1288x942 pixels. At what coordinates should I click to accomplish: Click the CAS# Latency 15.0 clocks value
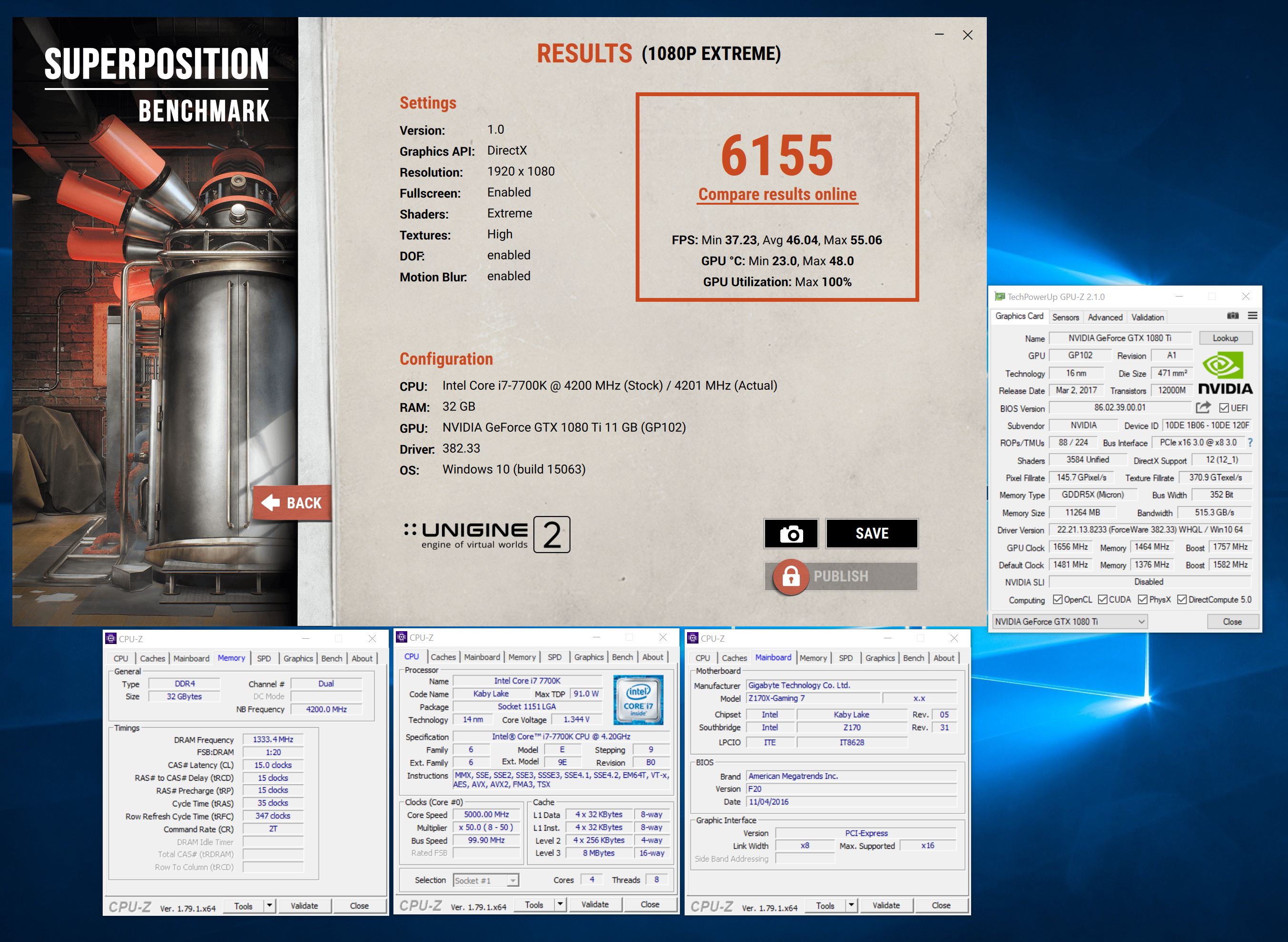pos(273,765)
